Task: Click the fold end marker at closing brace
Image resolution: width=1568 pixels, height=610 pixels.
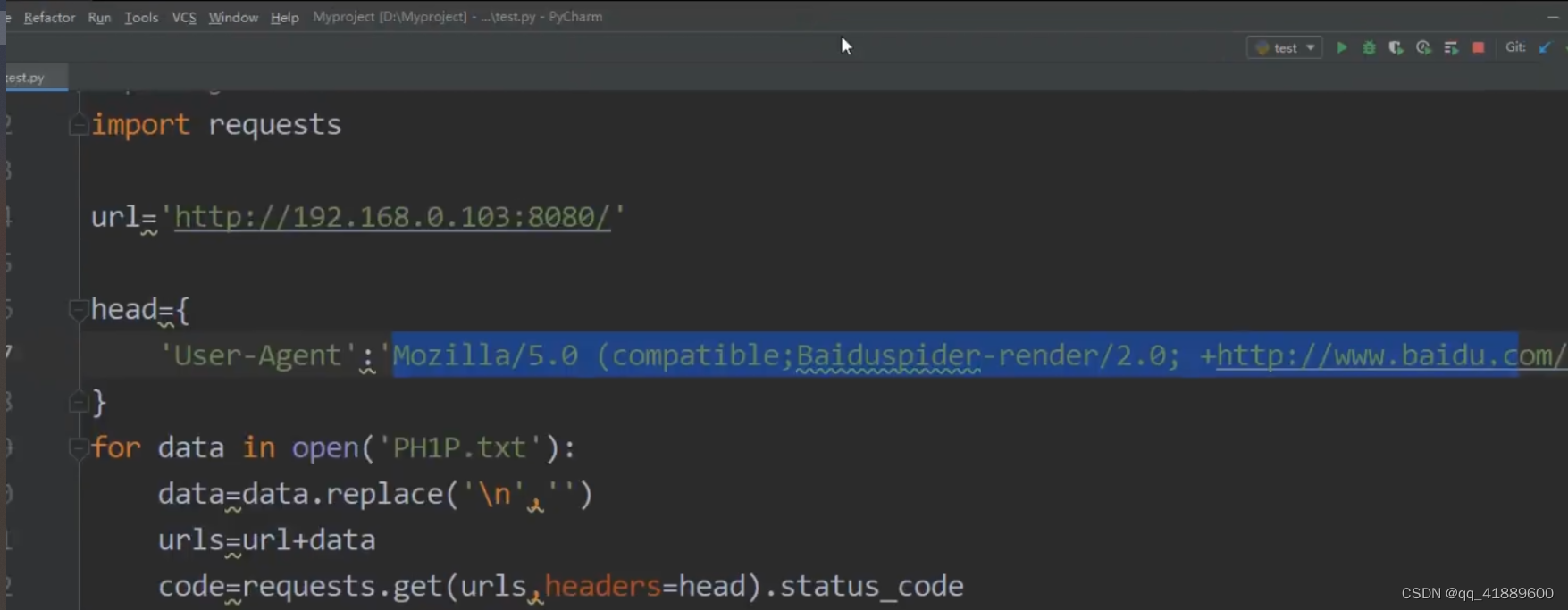Action: 78,403
